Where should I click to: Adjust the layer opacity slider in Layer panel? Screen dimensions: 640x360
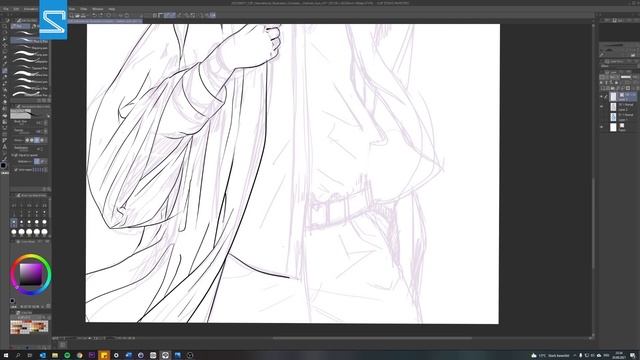[x=625, y=77]
